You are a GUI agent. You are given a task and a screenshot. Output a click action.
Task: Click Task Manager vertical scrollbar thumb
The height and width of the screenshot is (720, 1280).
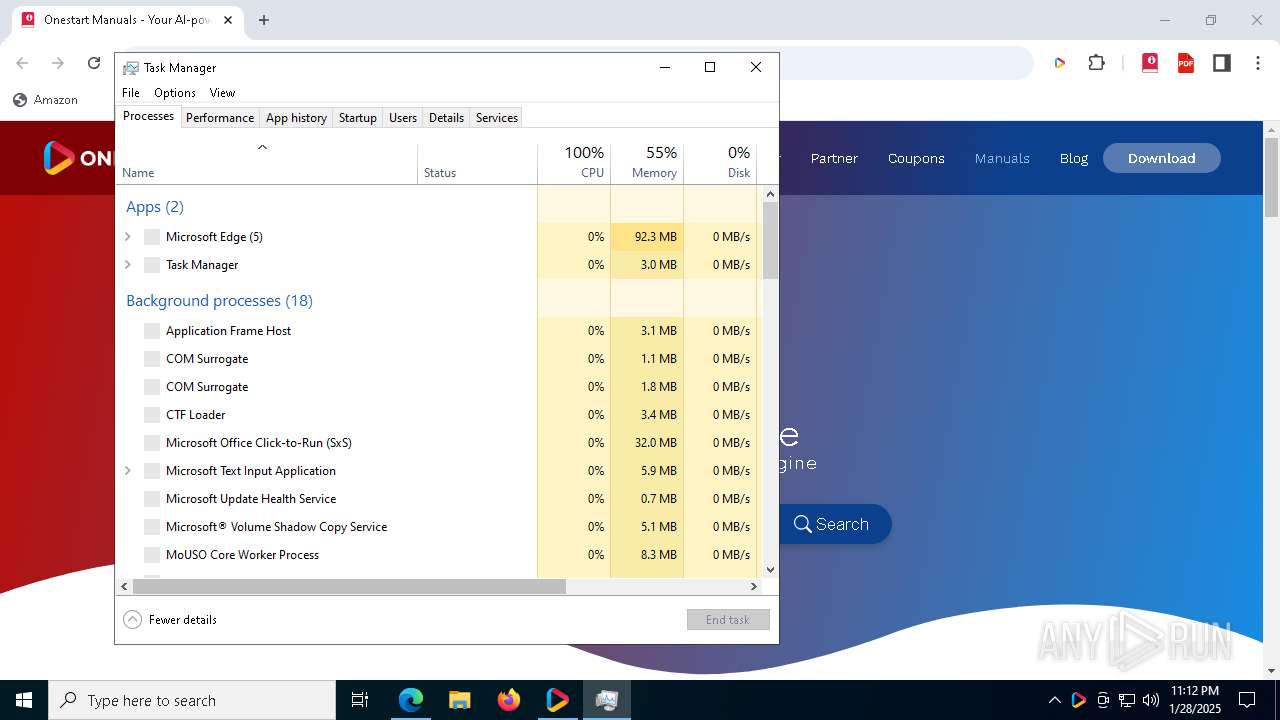(x=770, y=240)
